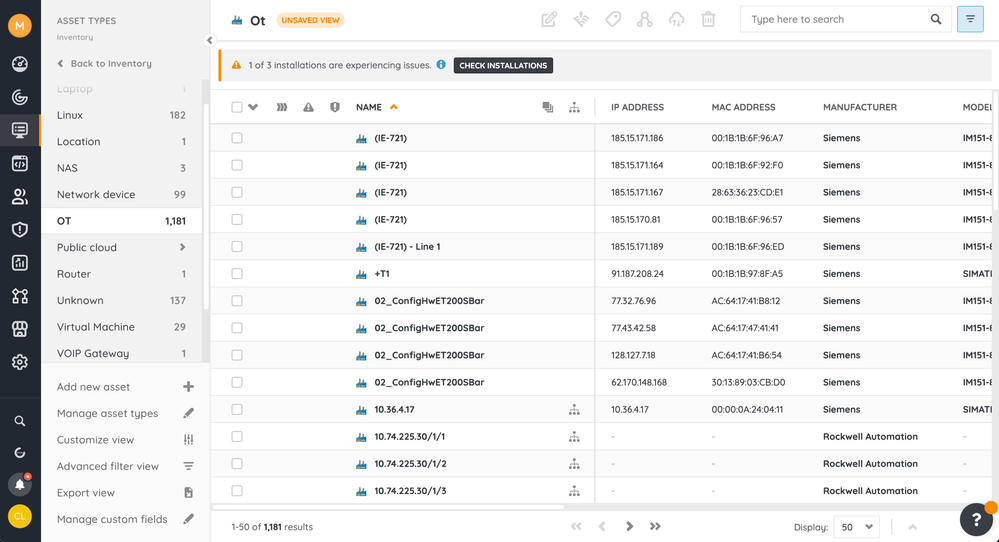The image size is (999, 542).
Task: Select Network device asset type
Action: [96, 194]
